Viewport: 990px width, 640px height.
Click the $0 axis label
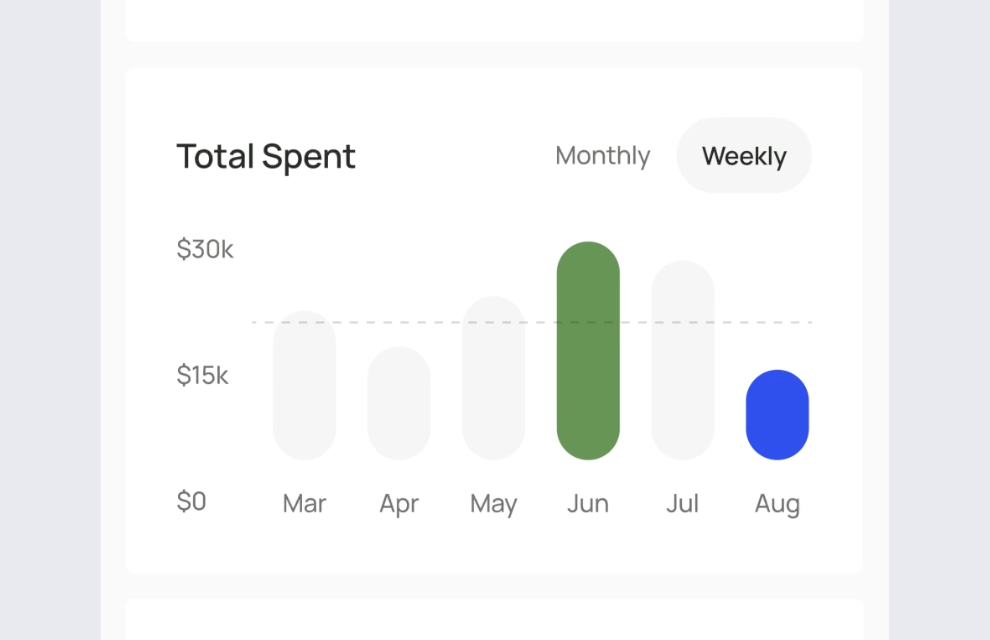tap(192, 501)
